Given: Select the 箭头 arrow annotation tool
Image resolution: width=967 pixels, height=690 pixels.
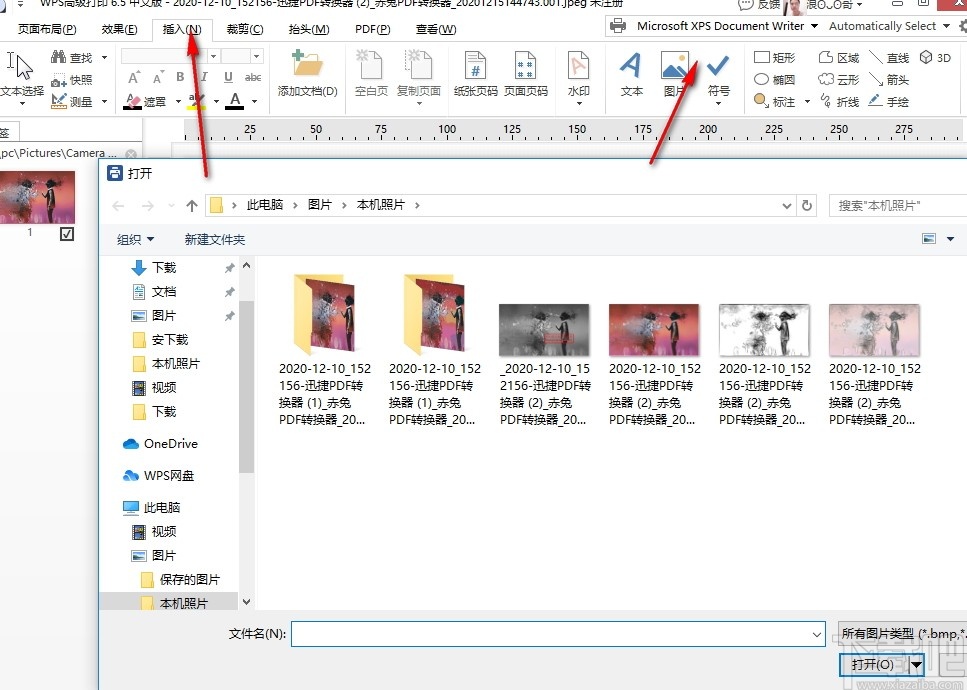Looking at the screenshot, I should [x=898, y=80].
